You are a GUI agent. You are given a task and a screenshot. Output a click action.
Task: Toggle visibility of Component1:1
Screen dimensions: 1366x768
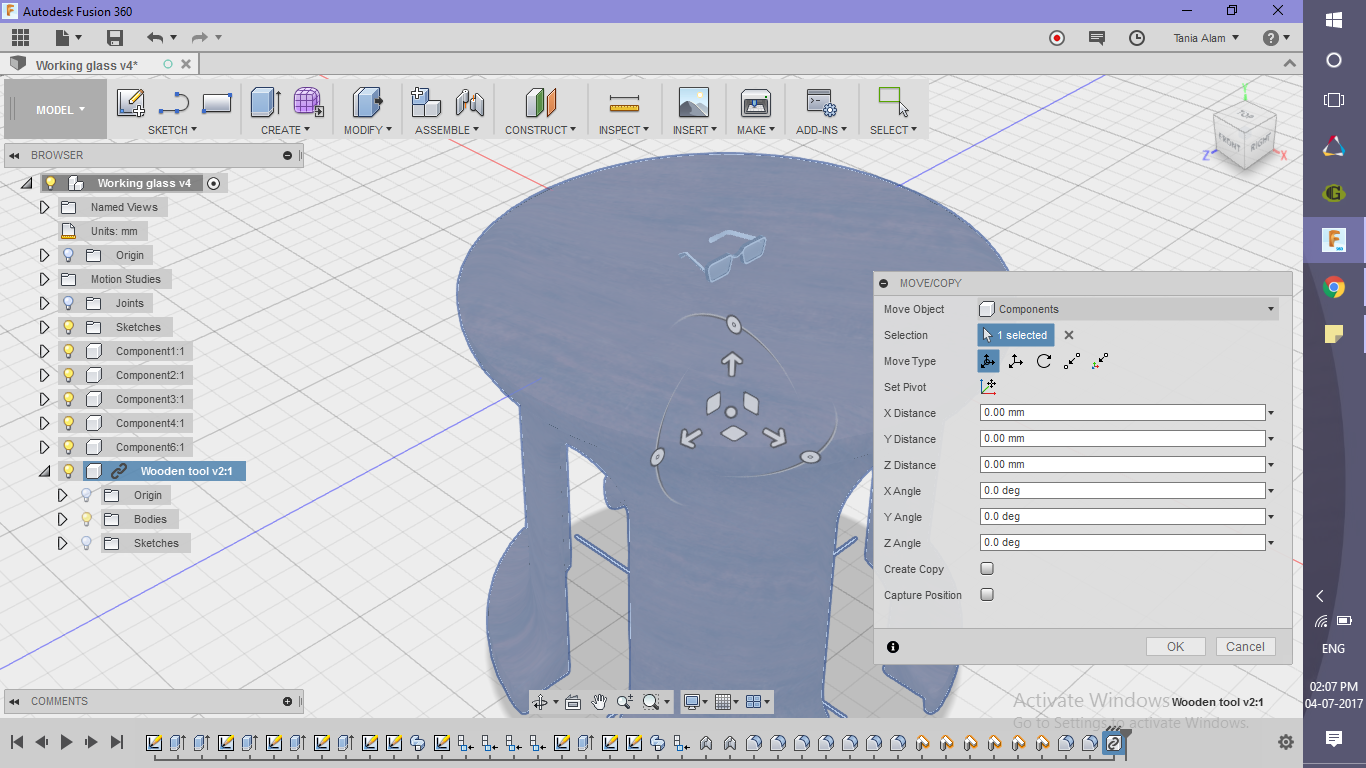(69, 351)
